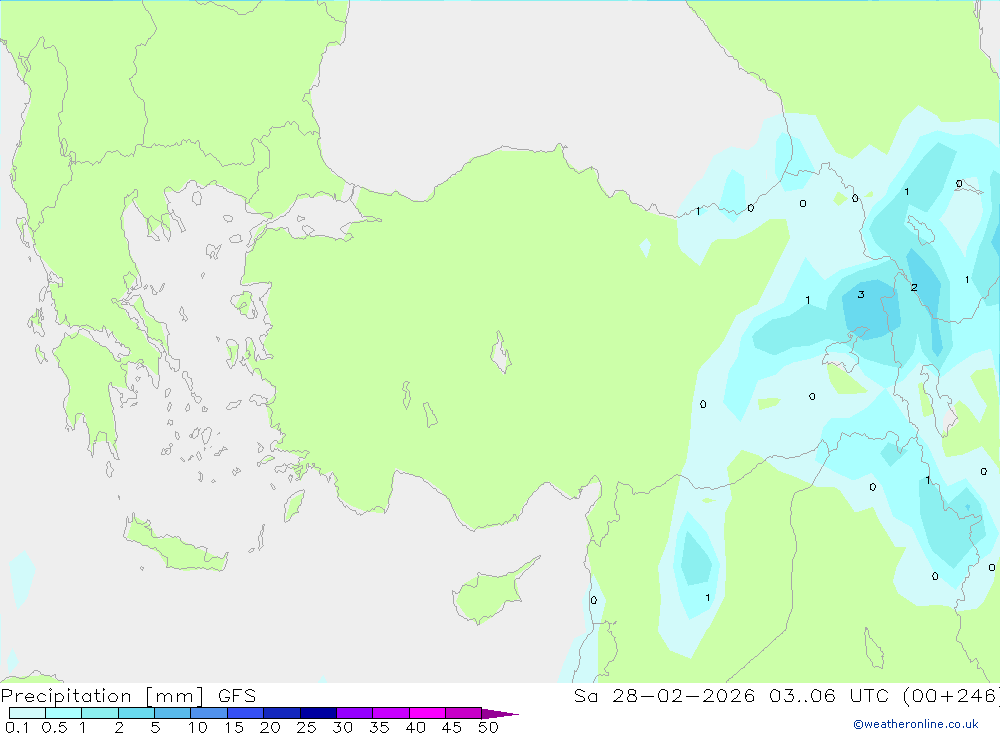Open the weatheronline.co.uk credit link
The width and height of the screenshot is (1000, 733).
pyautogui.click(x=916, y=724)
